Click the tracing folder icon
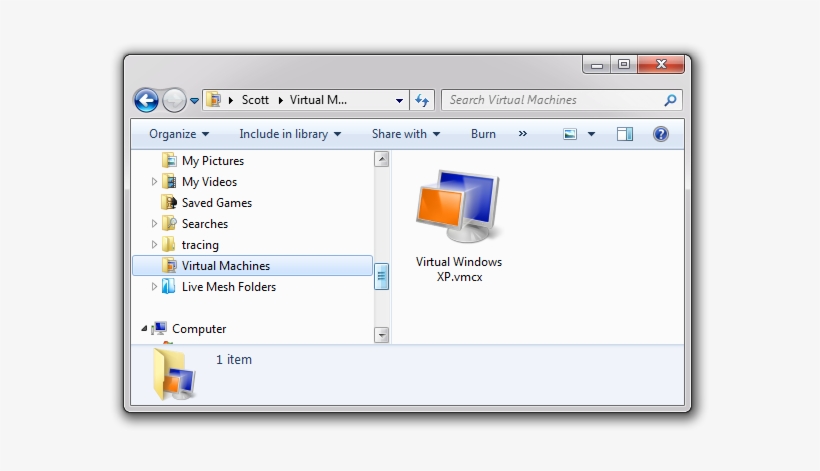 pyautogui.click(x=169, y=244)
